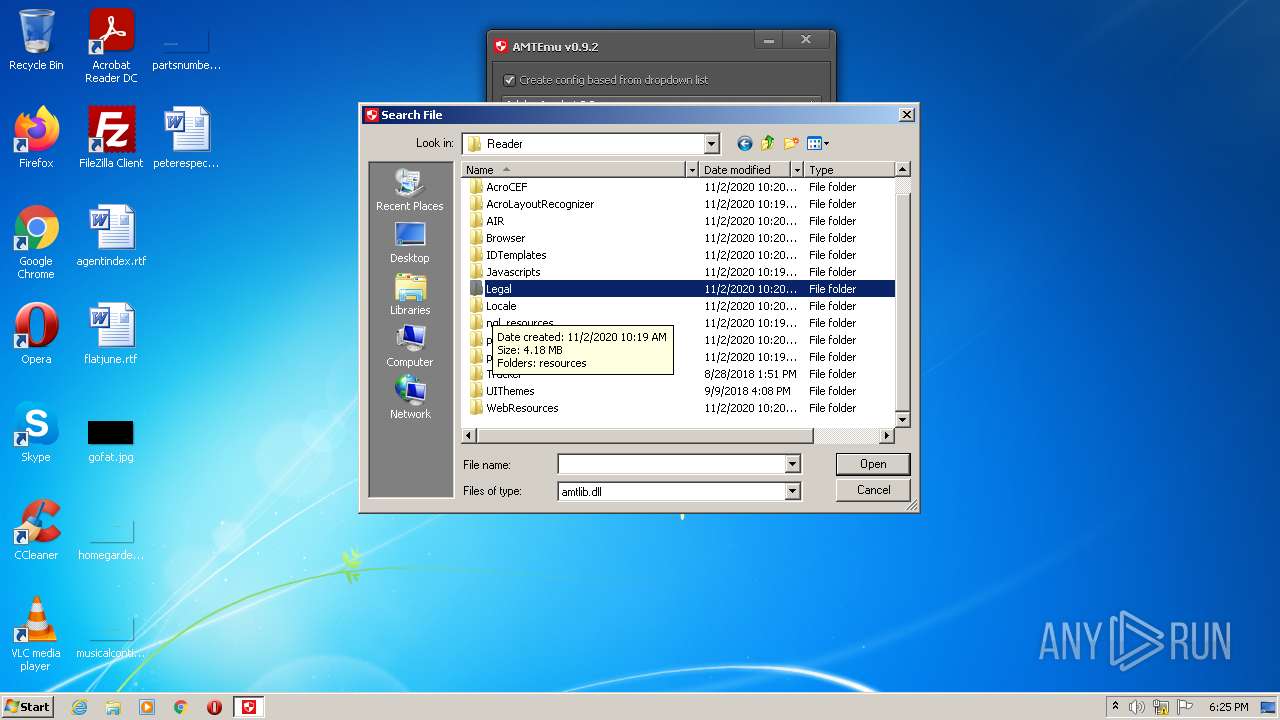
Task: Expand the File name dropdown arrow
Action: pyautogui.click(x=792, y=464)
